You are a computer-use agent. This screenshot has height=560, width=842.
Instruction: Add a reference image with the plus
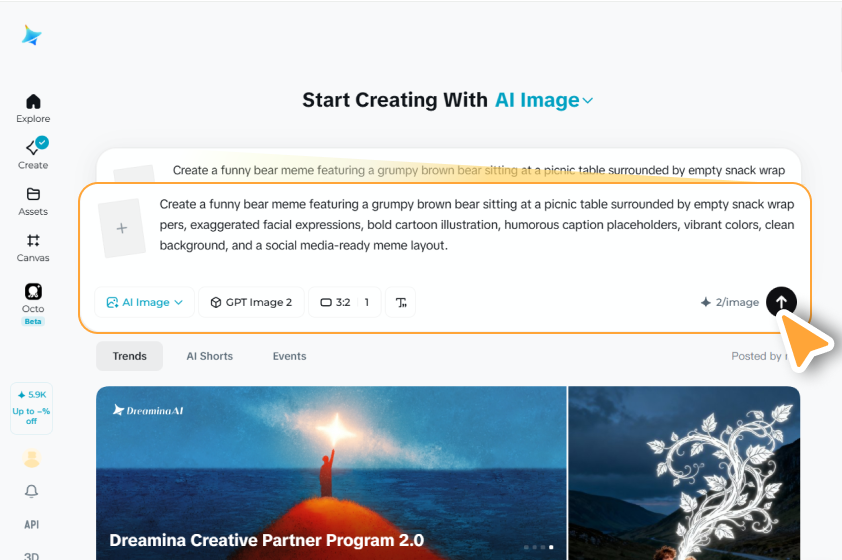122,228
